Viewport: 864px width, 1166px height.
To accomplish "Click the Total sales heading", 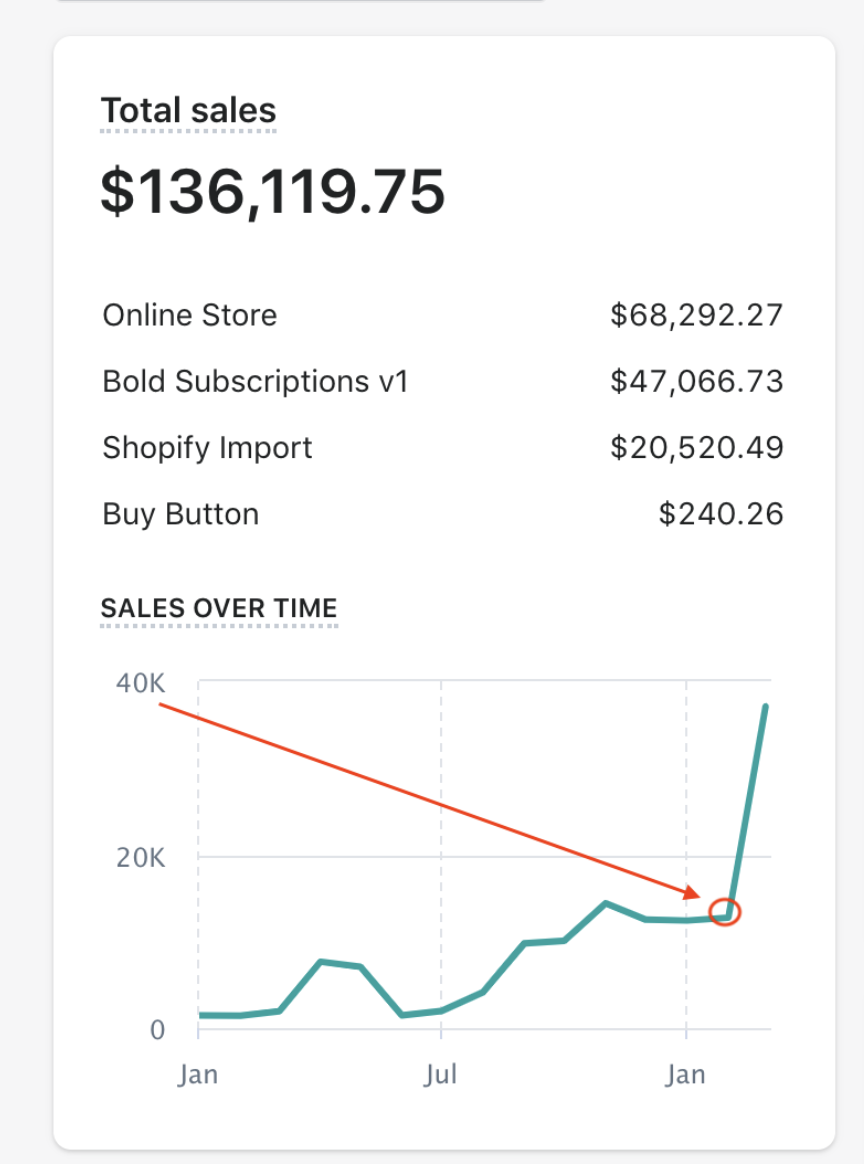I will (x=186, y=110).
